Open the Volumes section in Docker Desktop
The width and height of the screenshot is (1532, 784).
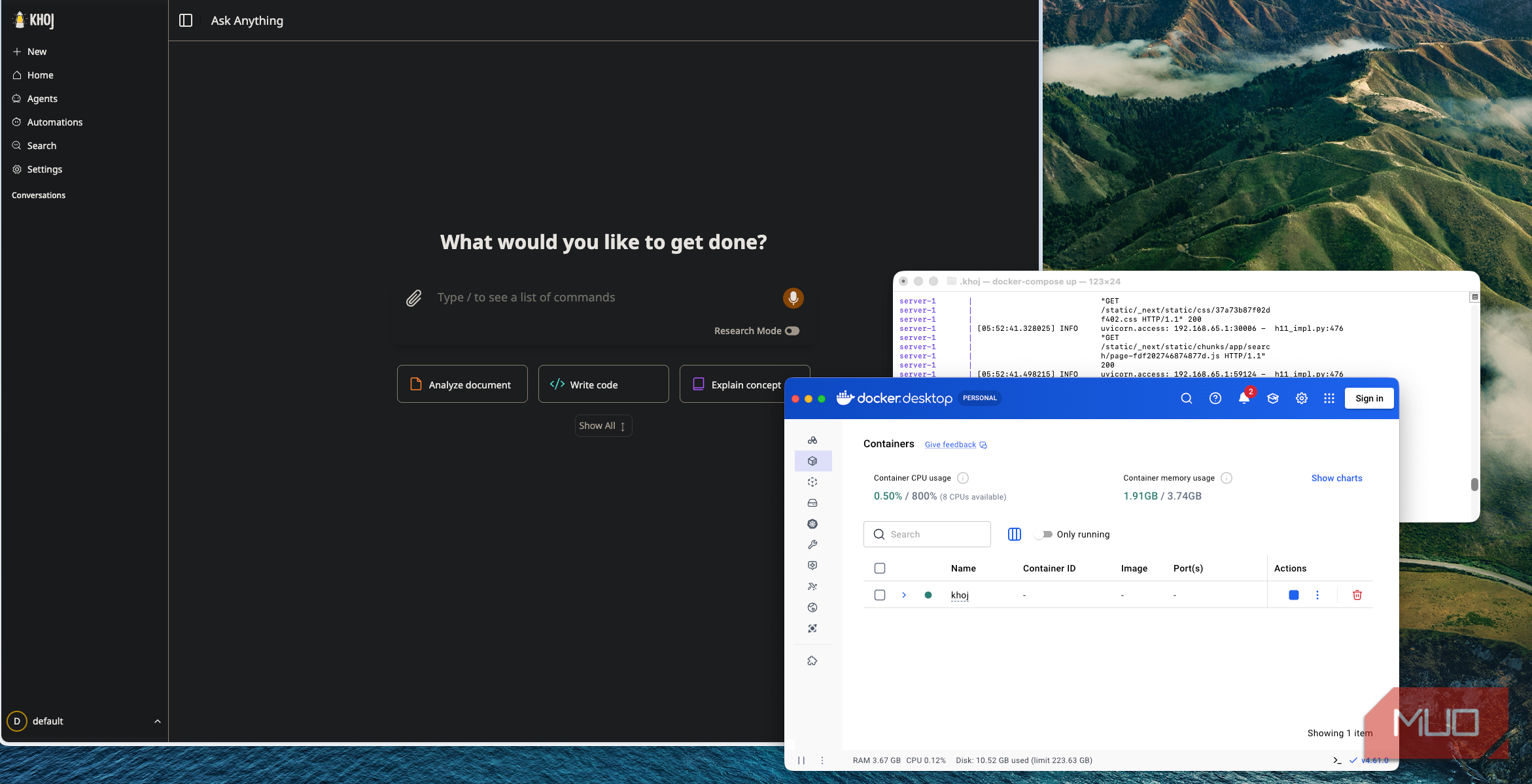(812, 502)
